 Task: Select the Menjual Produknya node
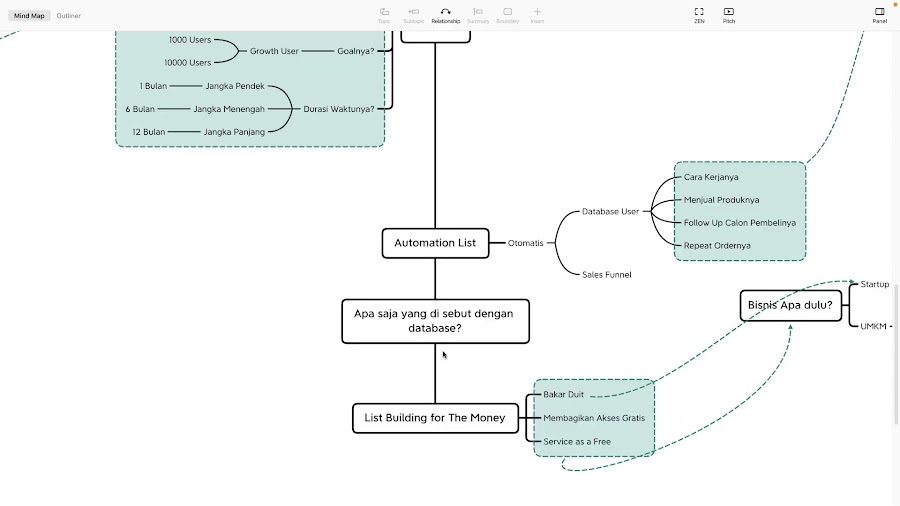tap(721, 200)
